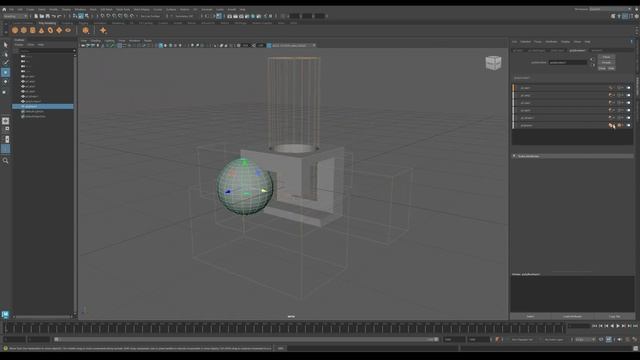Click the Focus button in Attribute Editor
The height and width of the screenshot is (360, 640).
607,57
